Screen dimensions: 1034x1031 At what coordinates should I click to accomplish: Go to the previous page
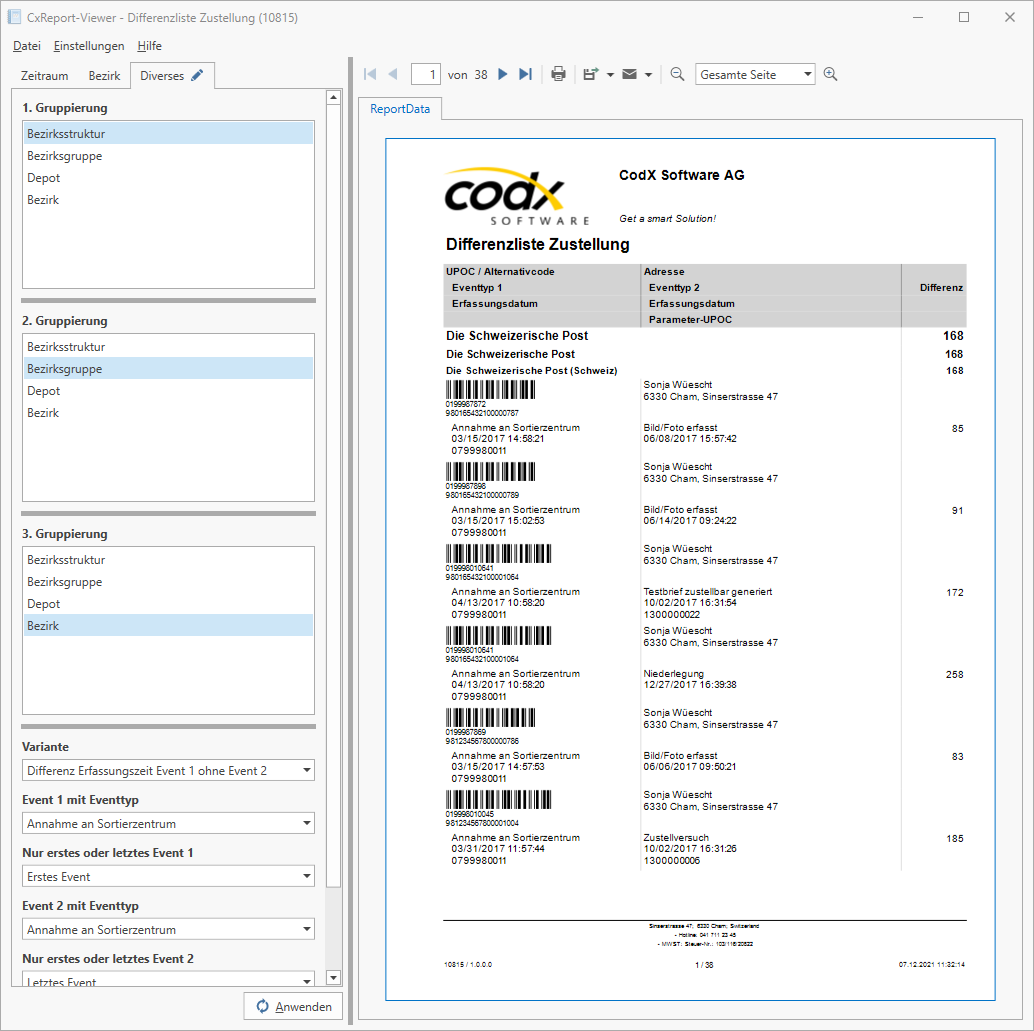[392, 73]
